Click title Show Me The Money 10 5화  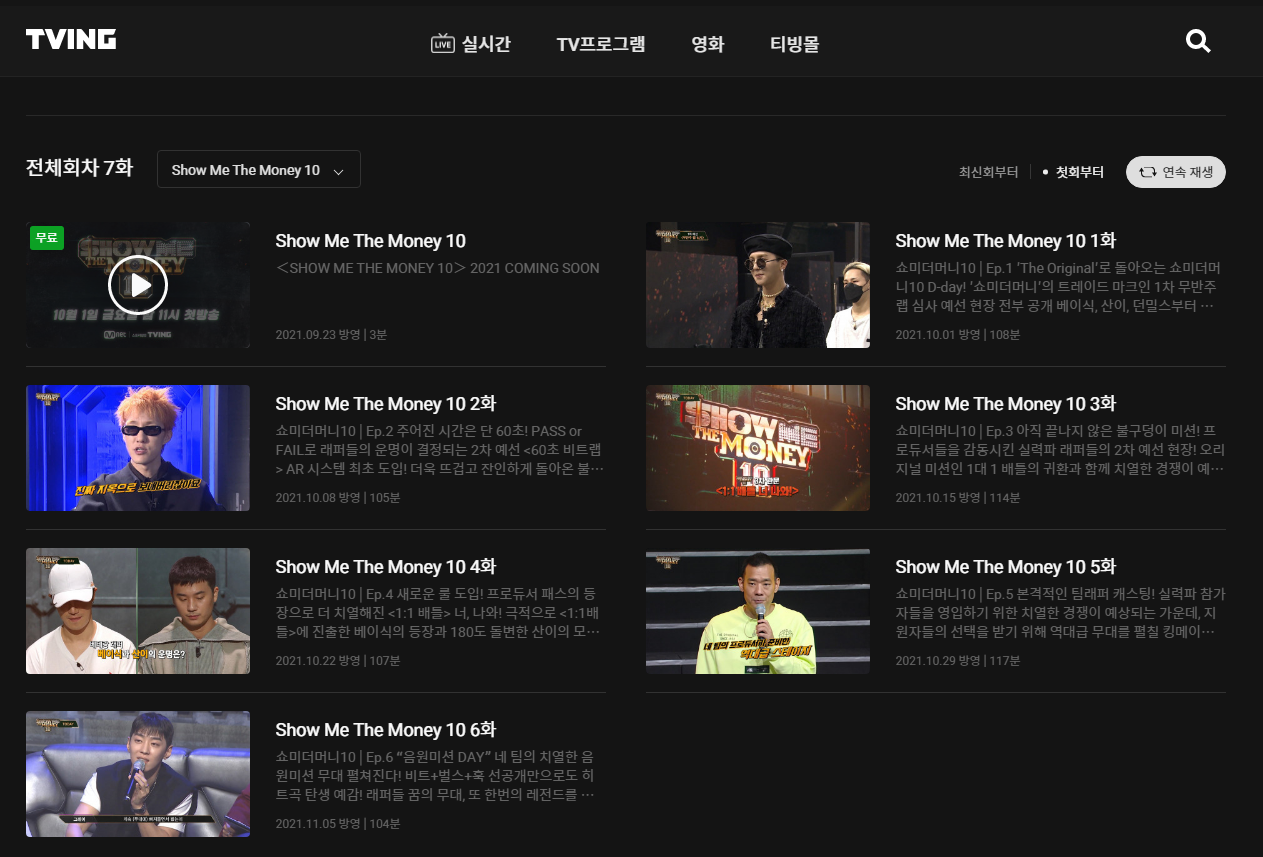pos(1006,567)
